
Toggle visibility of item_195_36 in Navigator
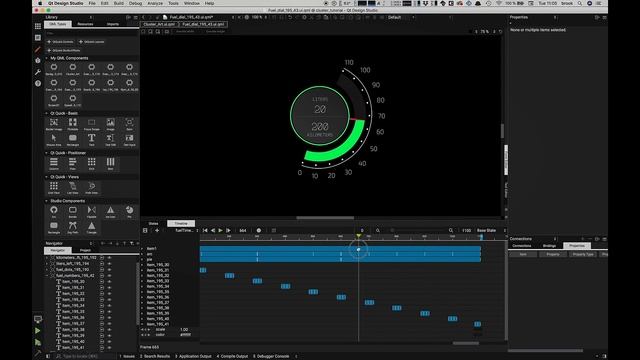109,318
